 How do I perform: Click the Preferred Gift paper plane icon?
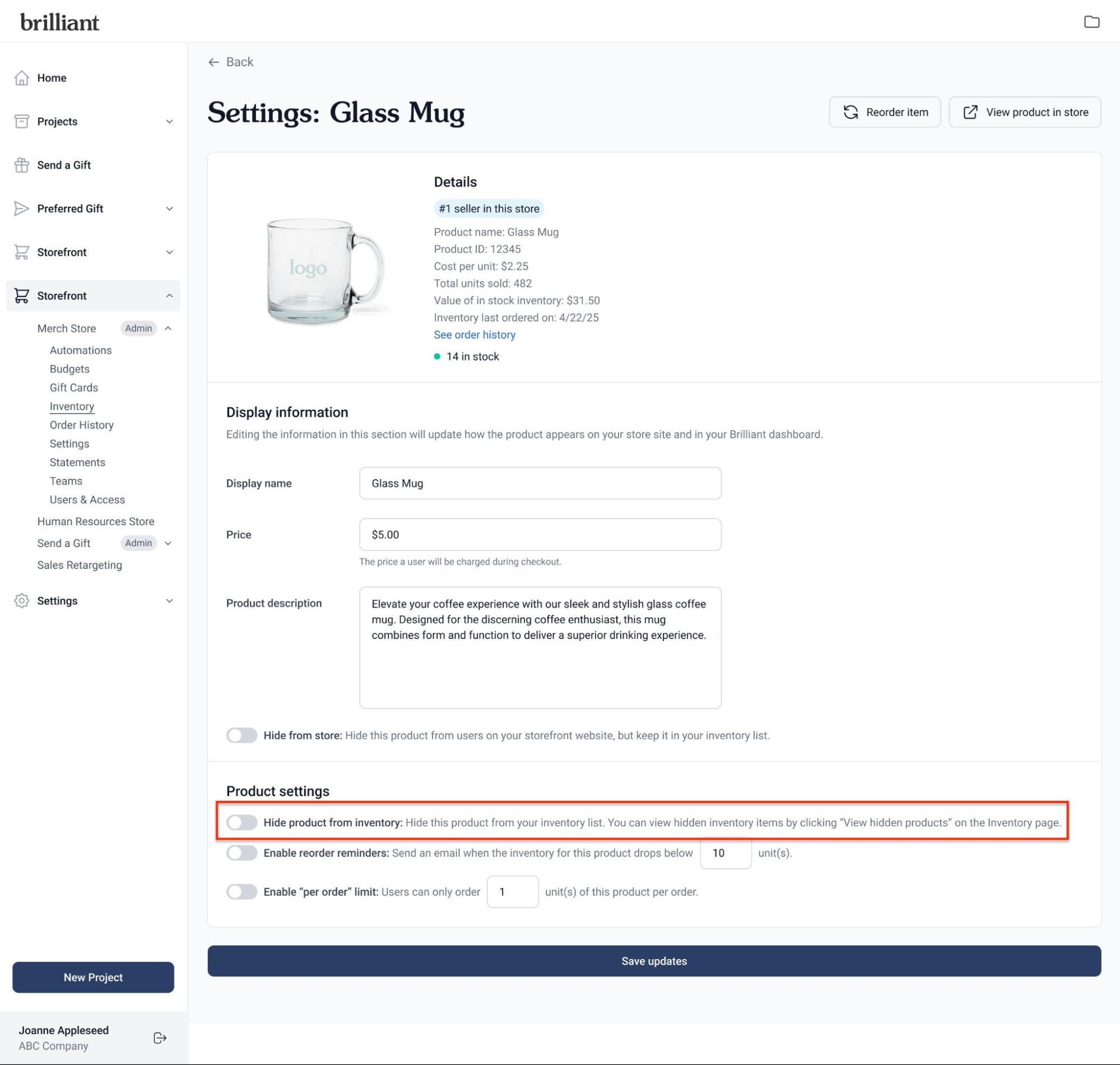click(x=21, y=209)
